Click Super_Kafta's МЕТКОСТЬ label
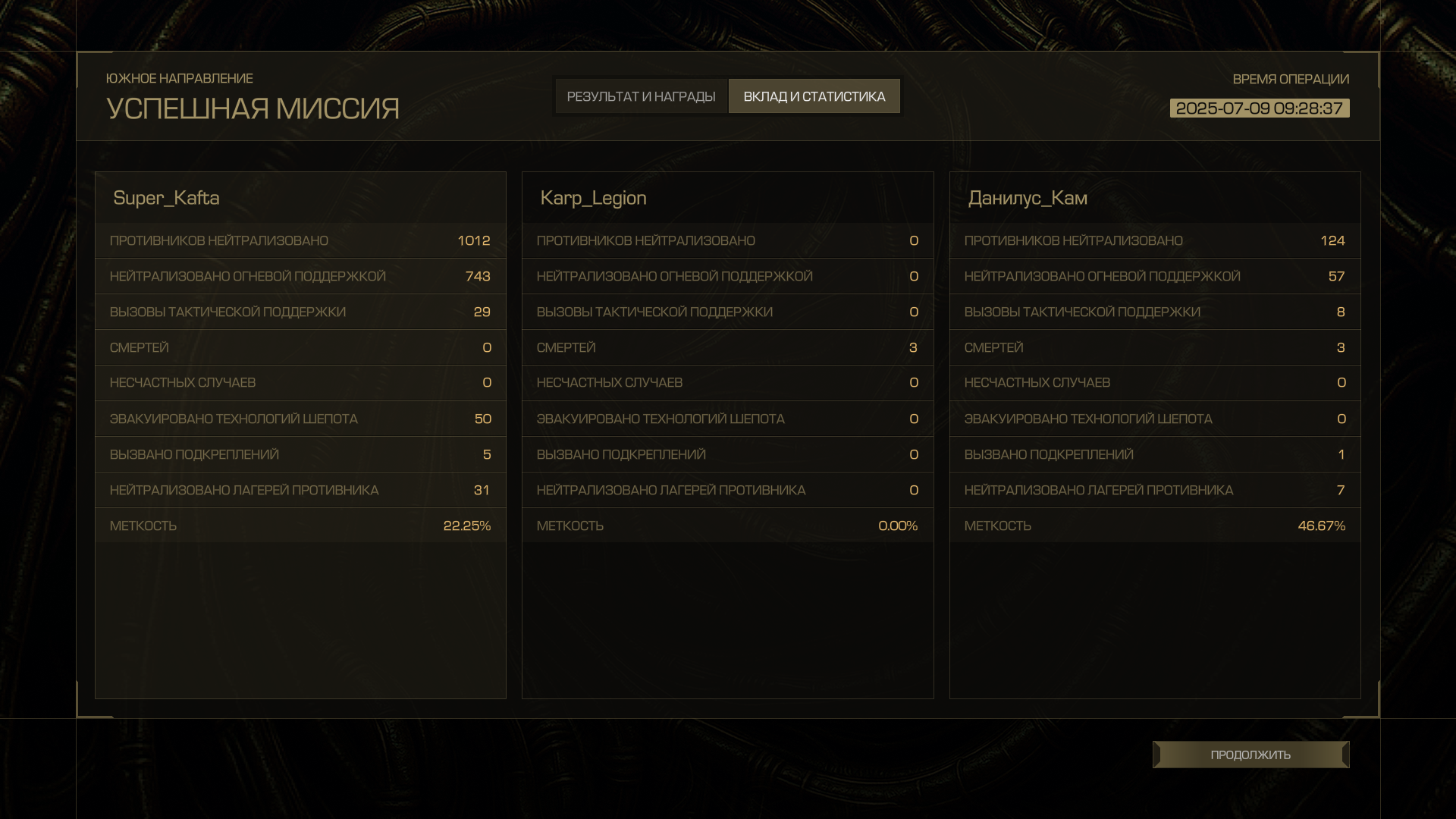Viewport: 1456px width, 819px height. coord(143,526)
